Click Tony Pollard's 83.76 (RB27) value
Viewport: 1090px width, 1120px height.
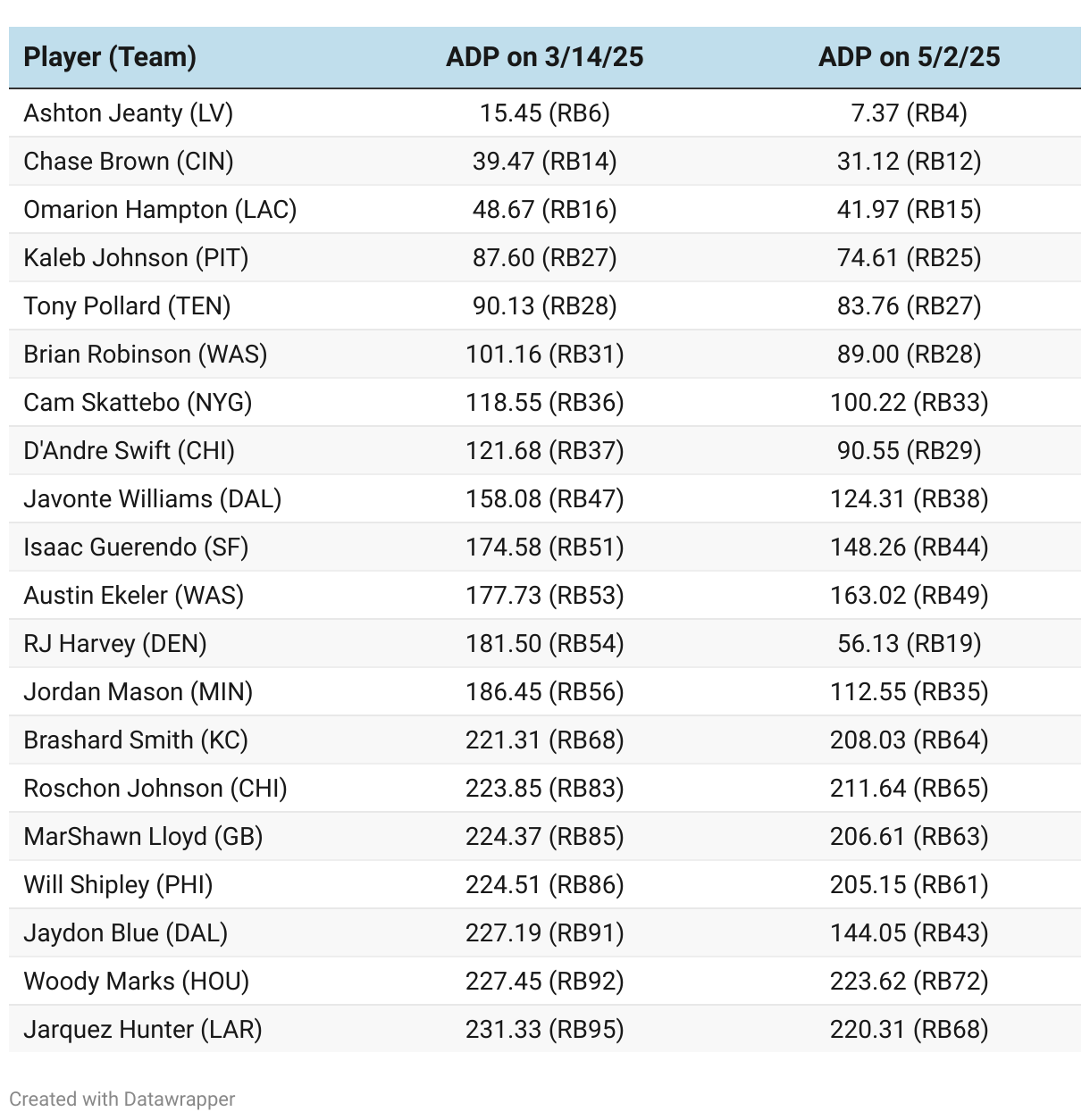click(909, 306)
